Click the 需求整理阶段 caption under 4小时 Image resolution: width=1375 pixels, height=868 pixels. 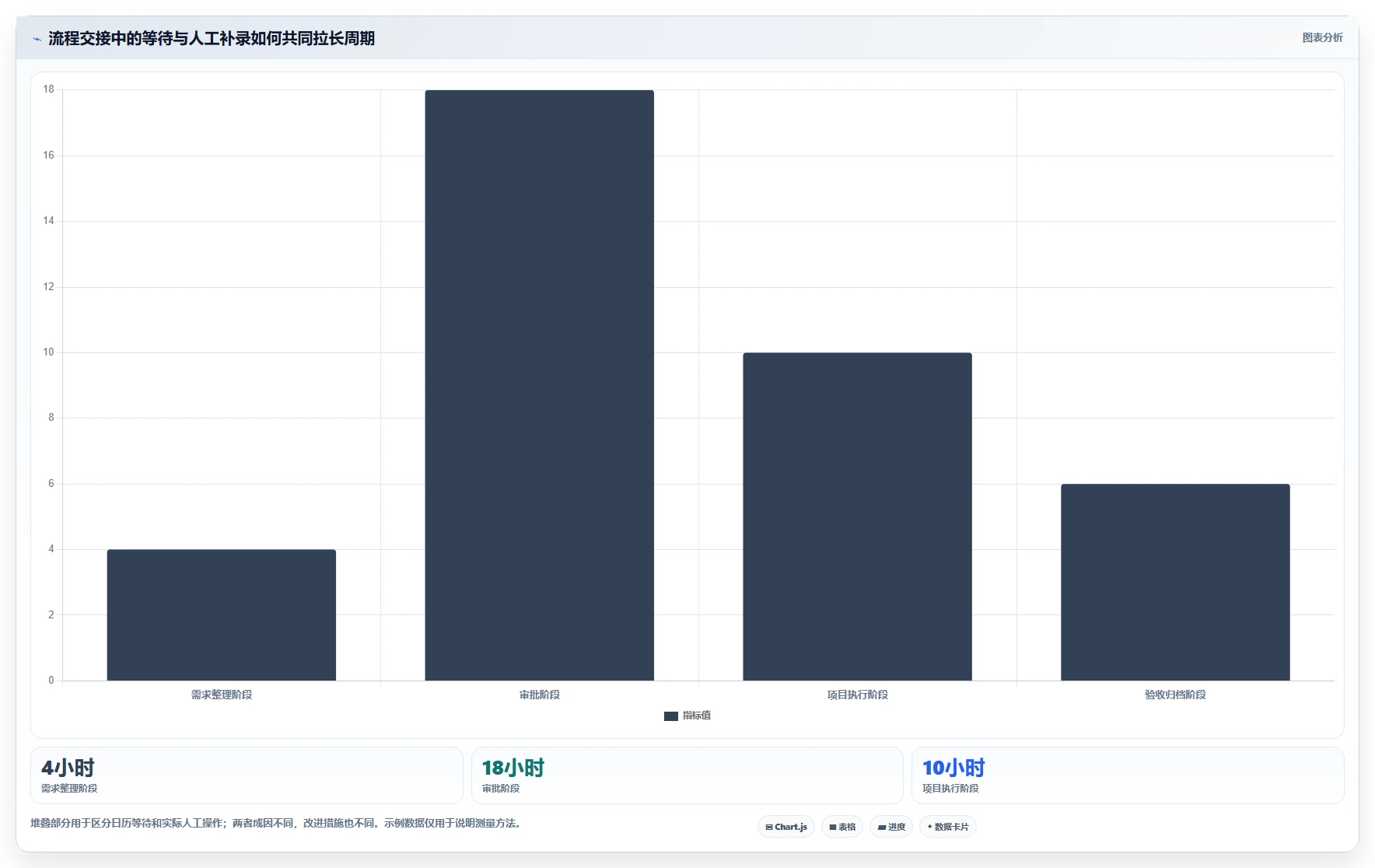point(69,788)
